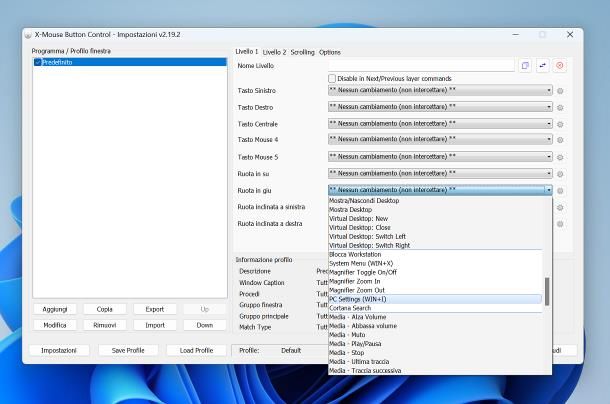The height and width of the screenshot is (404, 610).
Task: Click the Aggiungi button
Action: (55, 309)
